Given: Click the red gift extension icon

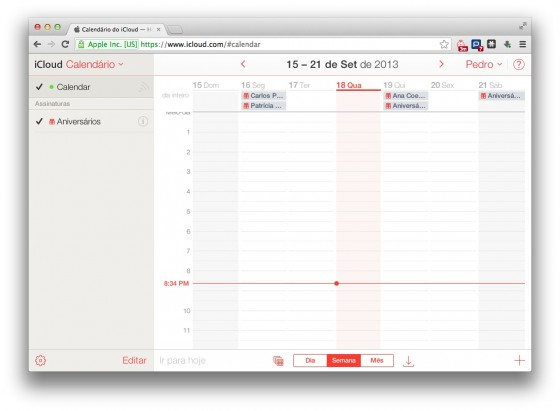Looking at the screenshot, I should click(x=462, y=45).
